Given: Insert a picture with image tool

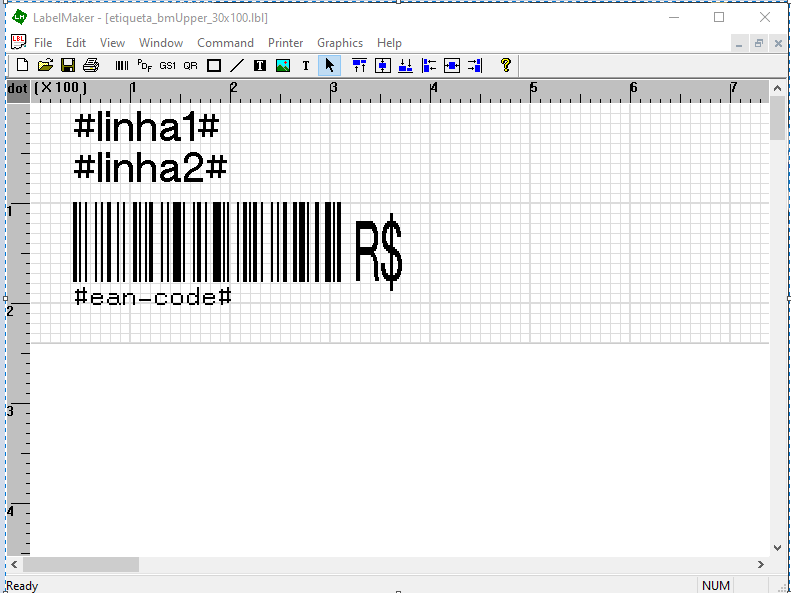Looking at the screenshot, I should pos(283,66).
